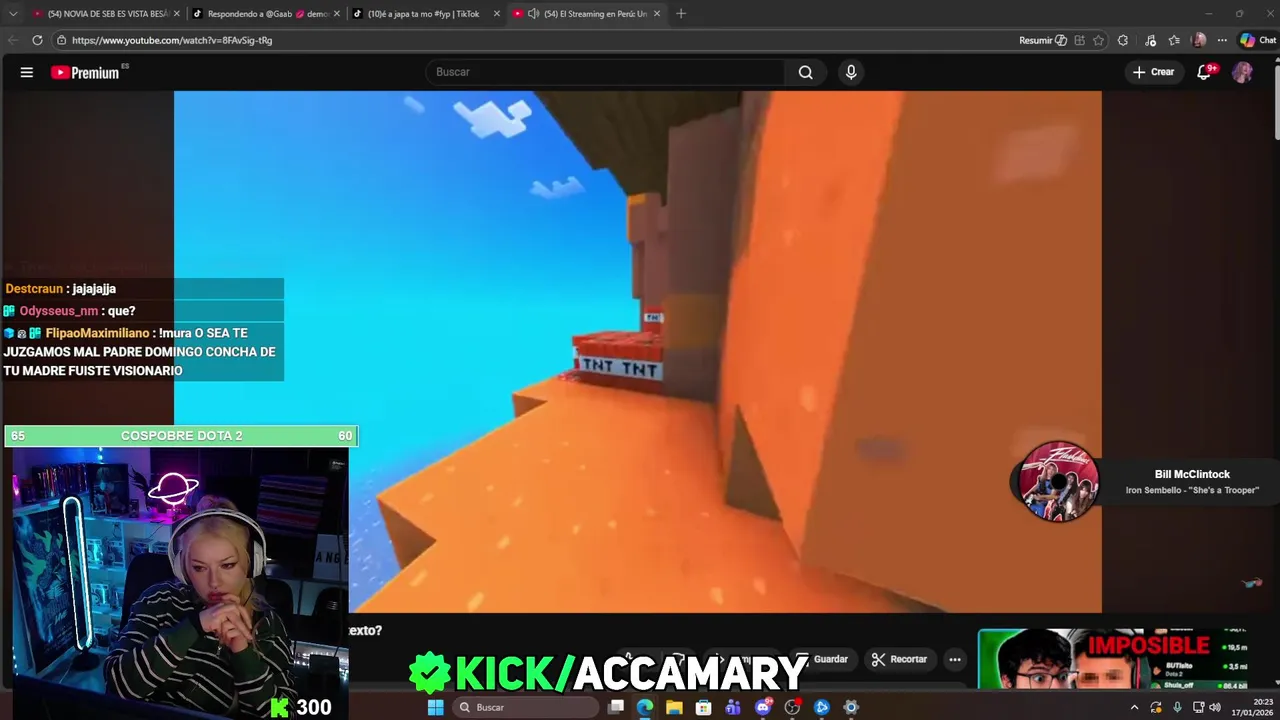Click Odysseus_nm chat username
The height and width of the screenshot is (720, 1280).
58,311
